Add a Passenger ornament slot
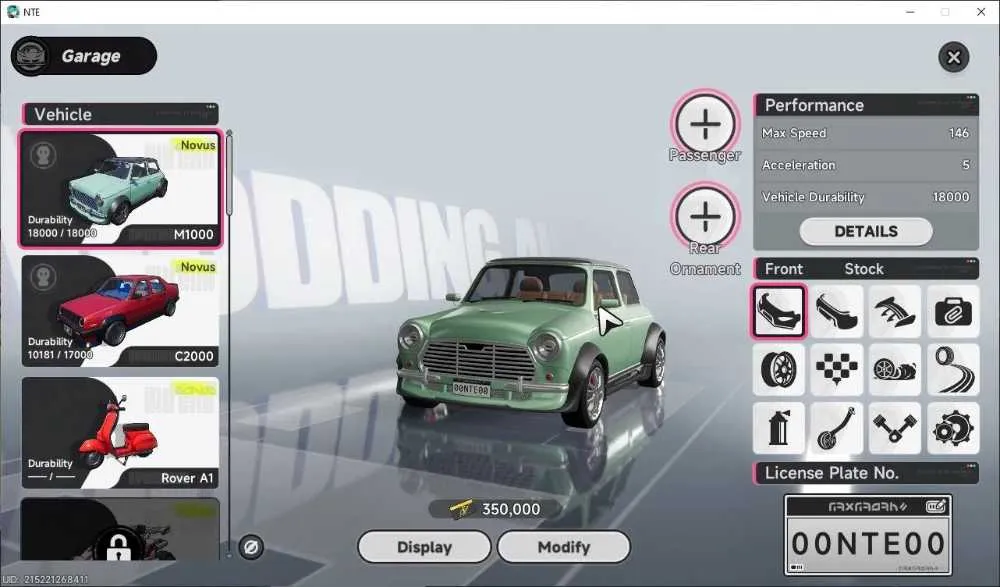This screenshot has height=587, width=1000. (x=705, y=124)
